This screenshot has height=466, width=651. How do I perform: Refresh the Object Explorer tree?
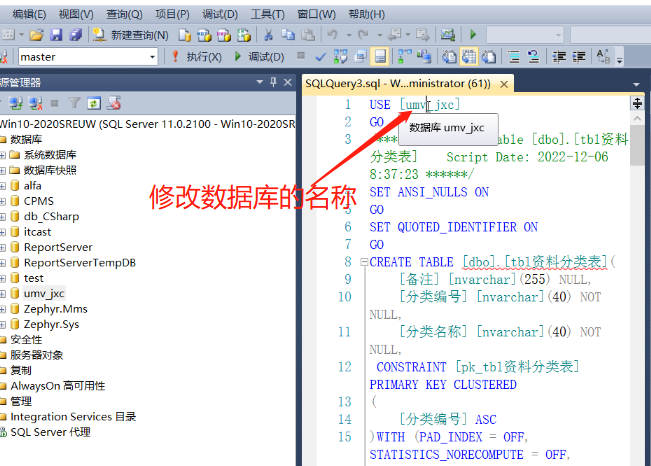[x=94, y=103]
